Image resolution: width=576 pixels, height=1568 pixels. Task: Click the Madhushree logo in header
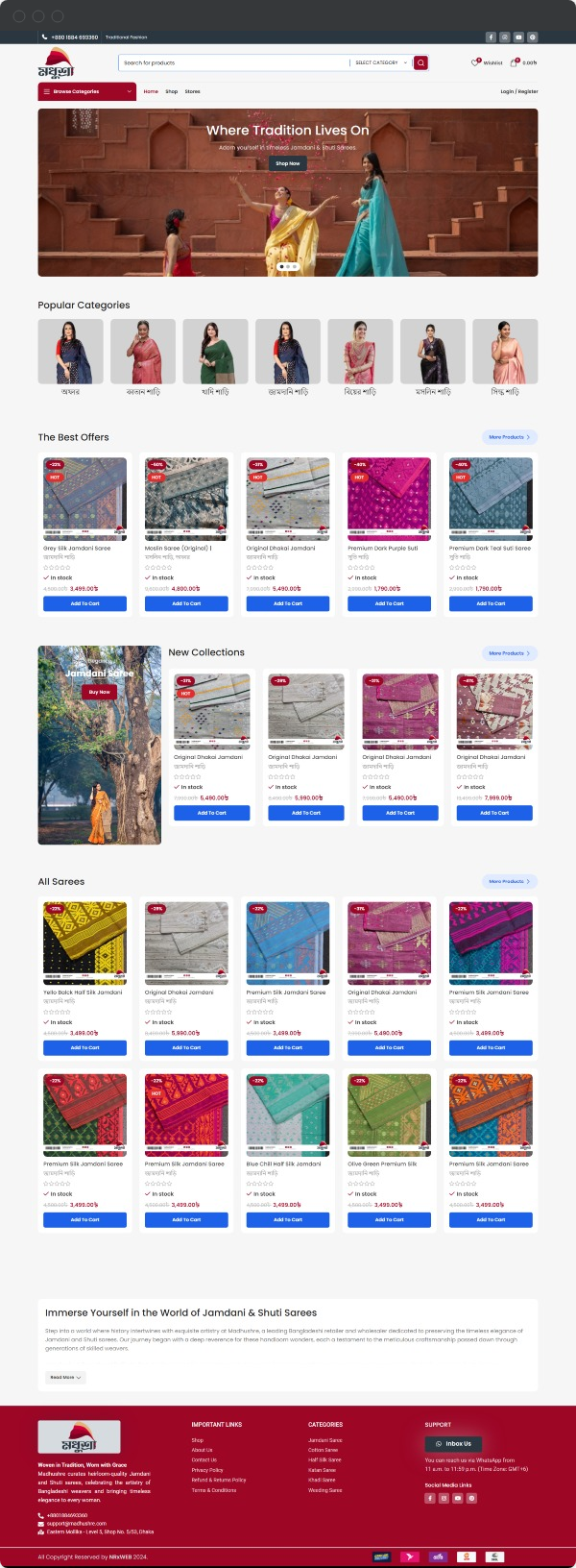coord(57,66)
